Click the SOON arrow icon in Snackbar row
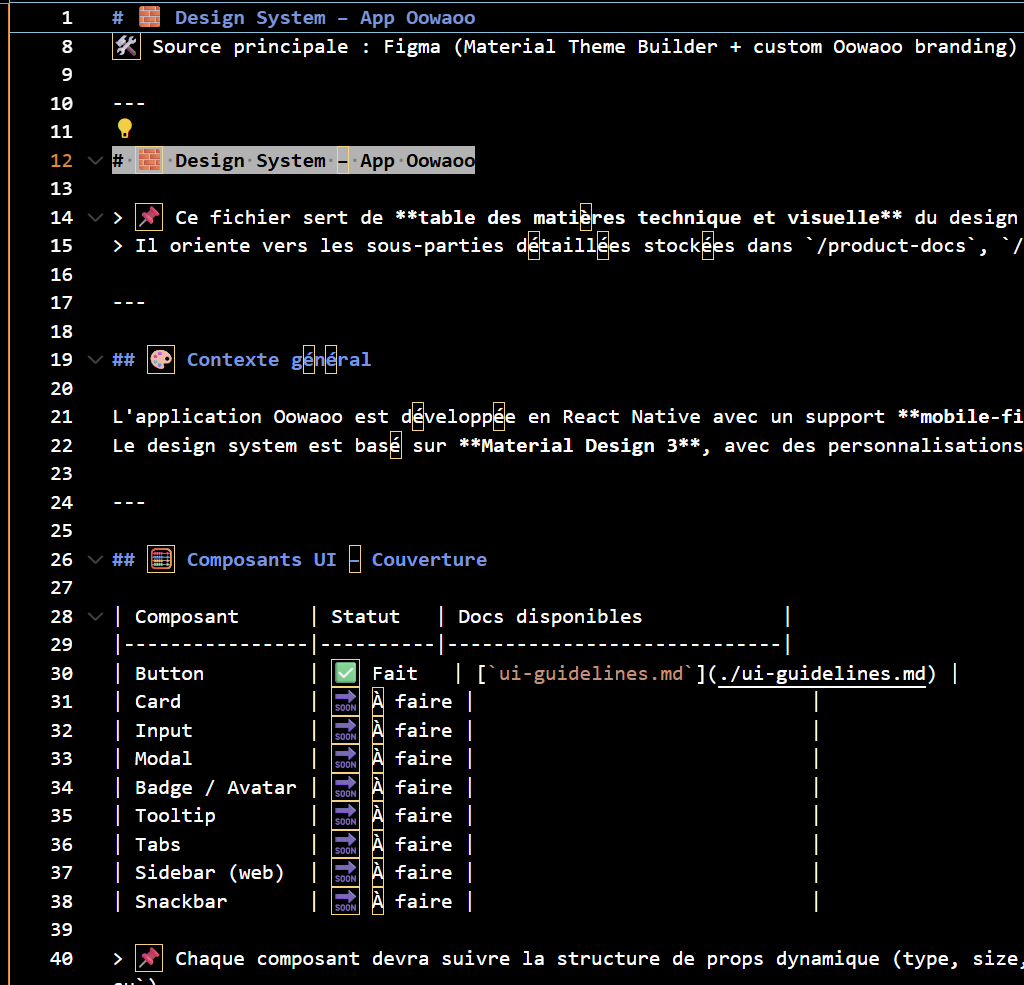This screenshot has height=985, width=1024. tap(346, 902)
